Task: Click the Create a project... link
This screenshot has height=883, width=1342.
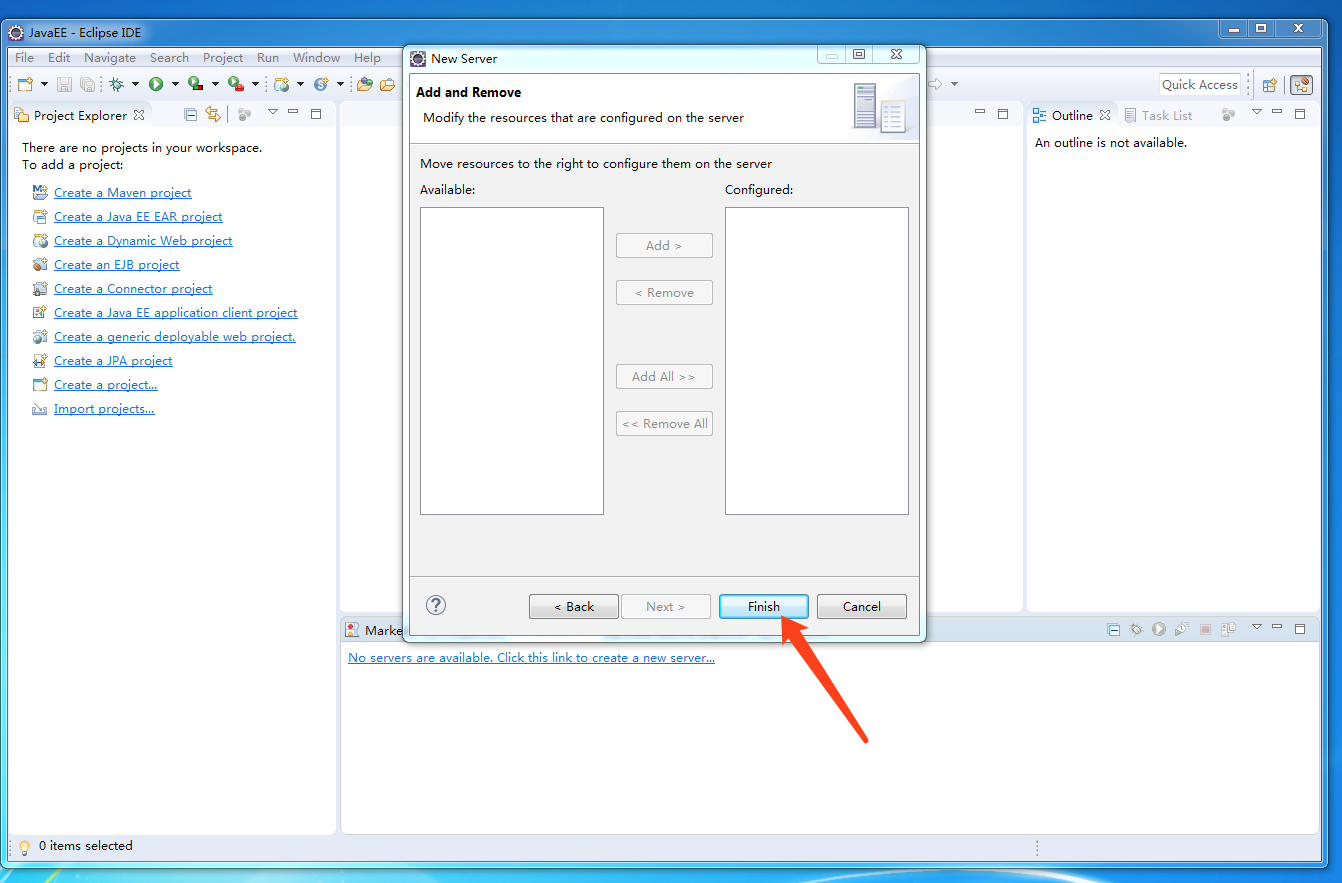Action: [106, 385]
